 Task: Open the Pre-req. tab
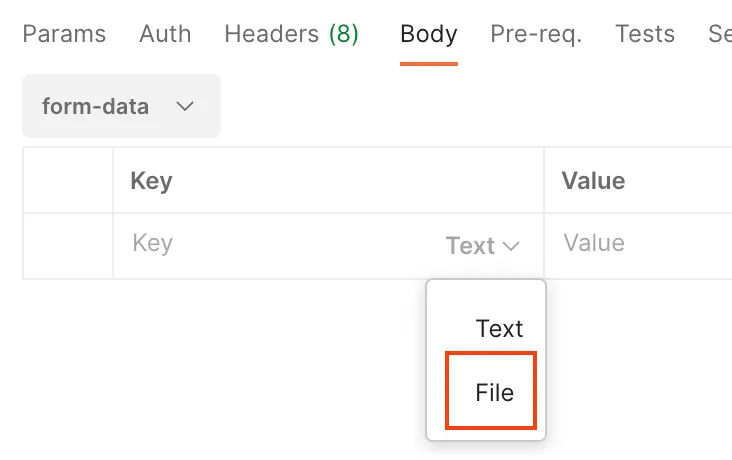(x=536, y=34)
